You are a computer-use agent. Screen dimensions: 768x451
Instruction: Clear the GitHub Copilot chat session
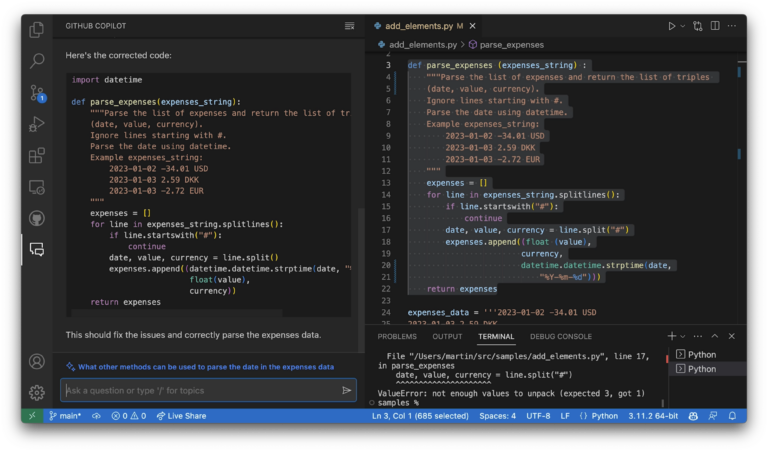pyautogui.click(x=349, y=26)
